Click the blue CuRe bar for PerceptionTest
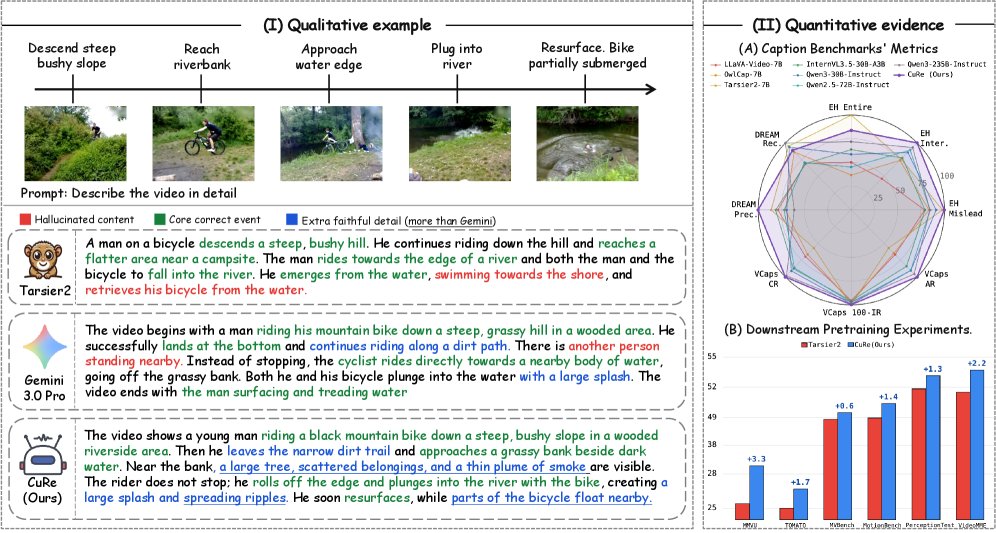This screenshot has width=996, height=533. [934, 447]
